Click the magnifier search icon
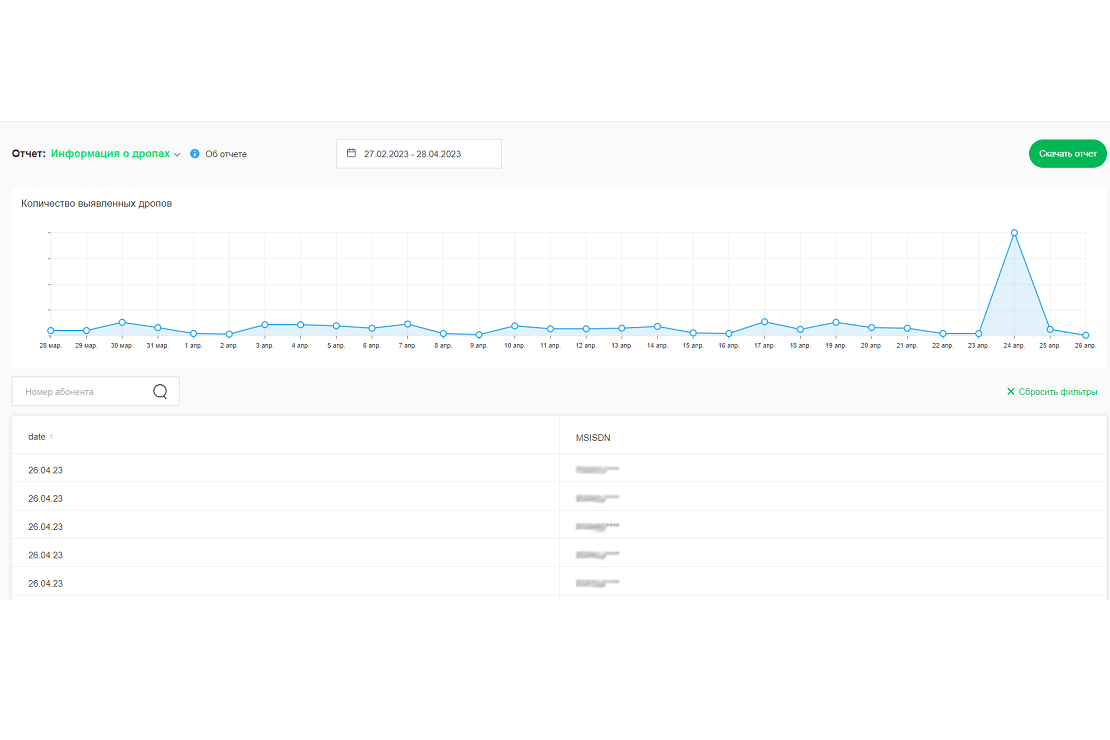 click(160, 392)
